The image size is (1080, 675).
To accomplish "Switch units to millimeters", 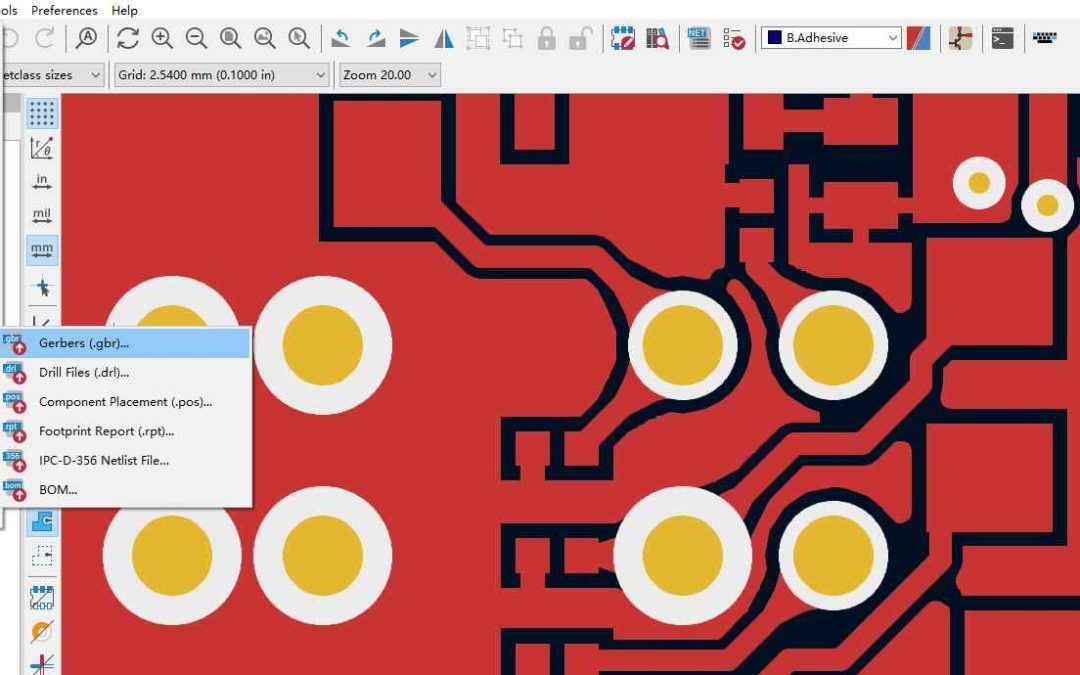I will point(42,249).
